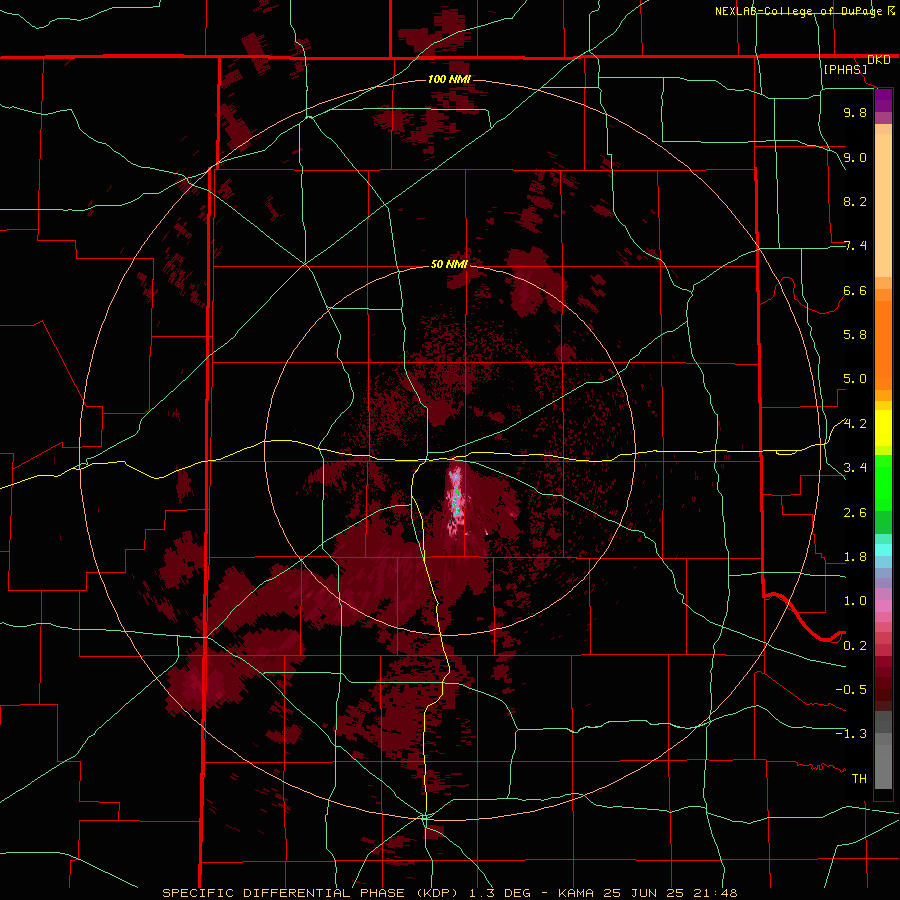The height and width of the screenshot is (900, 900).
Task: Click the large peach segment of color bar
Action: click(x=883, y=205)
